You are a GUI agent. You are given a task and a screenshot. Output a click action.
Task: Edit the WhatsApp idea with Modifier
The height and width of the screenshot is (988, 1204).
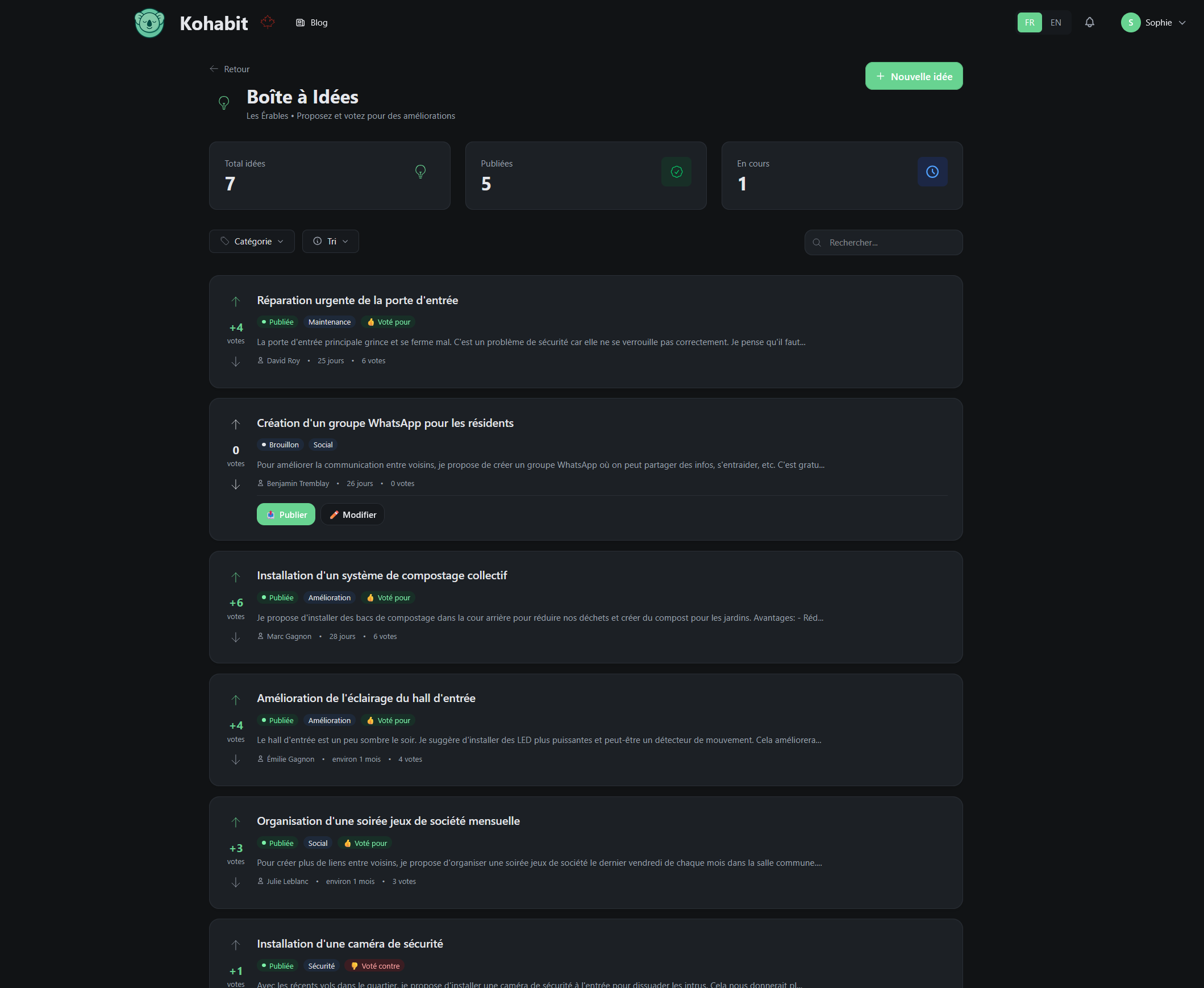pos(353,514)
